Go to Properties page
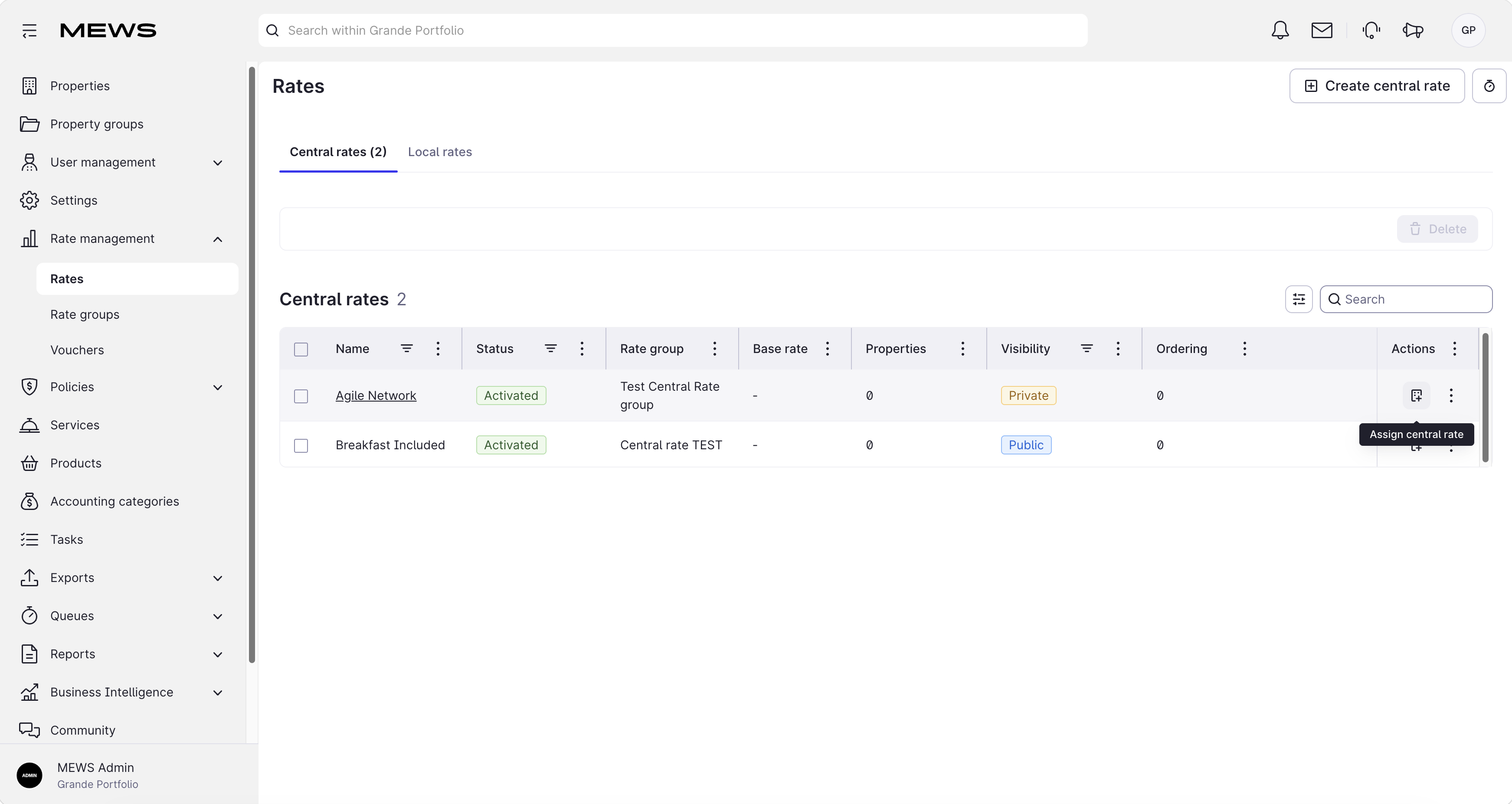Viewport: 1512px width, 804px height. click(80, 86)
